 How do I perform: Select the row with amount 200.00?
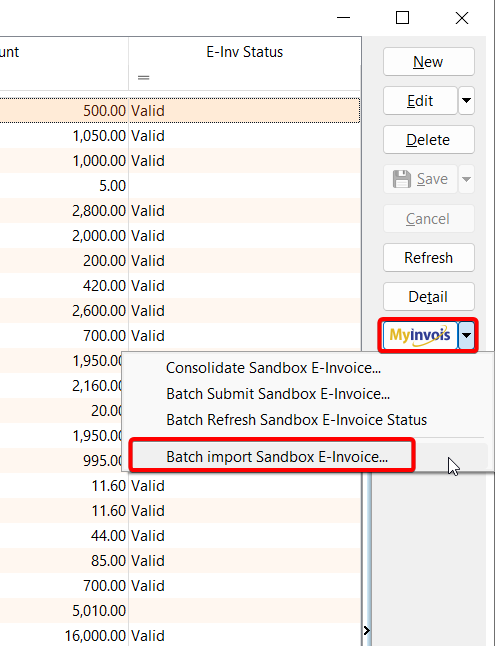(180, 260)
